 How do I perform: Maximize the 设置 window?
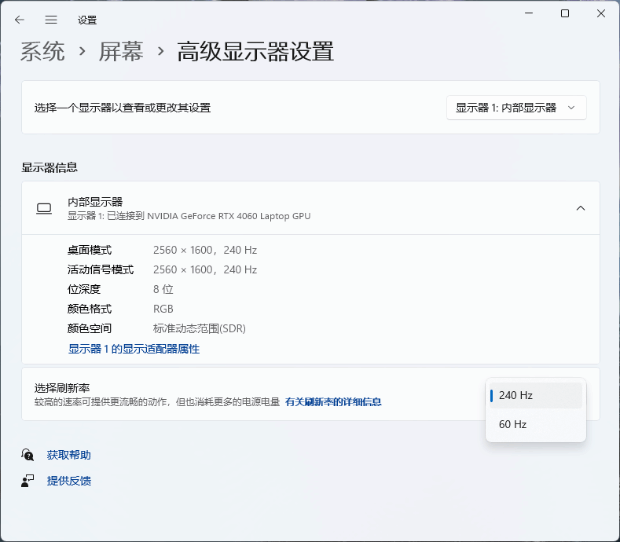click(x=565, y=13)
